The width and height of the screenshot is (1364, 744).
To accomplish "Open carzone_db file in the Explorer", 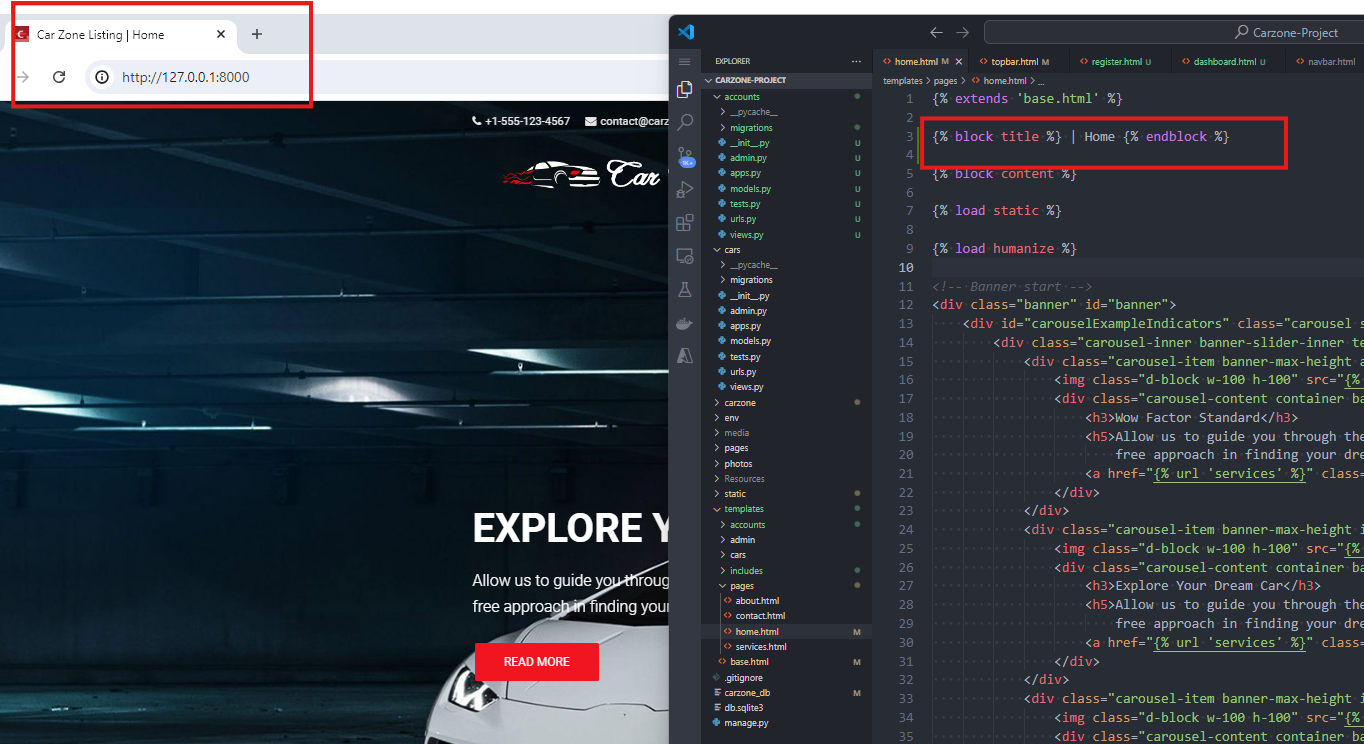I will click(x=747, y=692).
